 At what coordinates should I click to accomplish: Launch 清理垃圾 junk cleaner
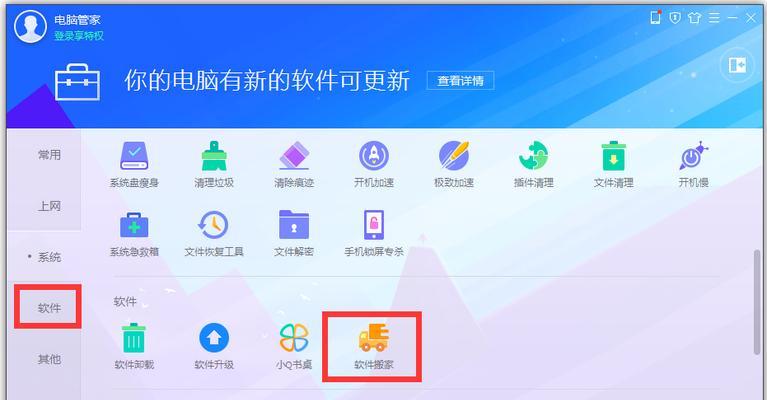click(214, 156)
